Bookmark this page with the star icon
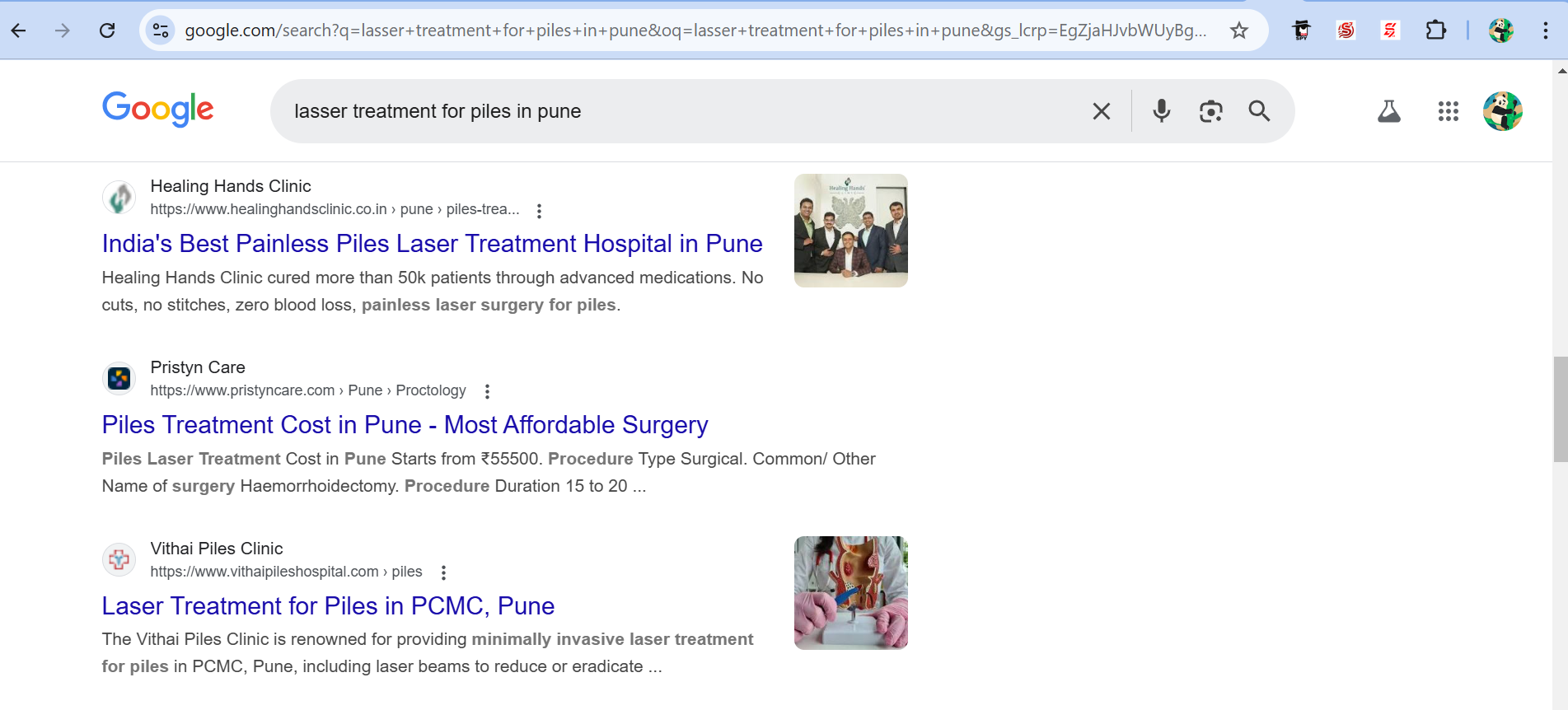Image resolution: width=1568 pixels, height=710 pixels. [1239, 30]
